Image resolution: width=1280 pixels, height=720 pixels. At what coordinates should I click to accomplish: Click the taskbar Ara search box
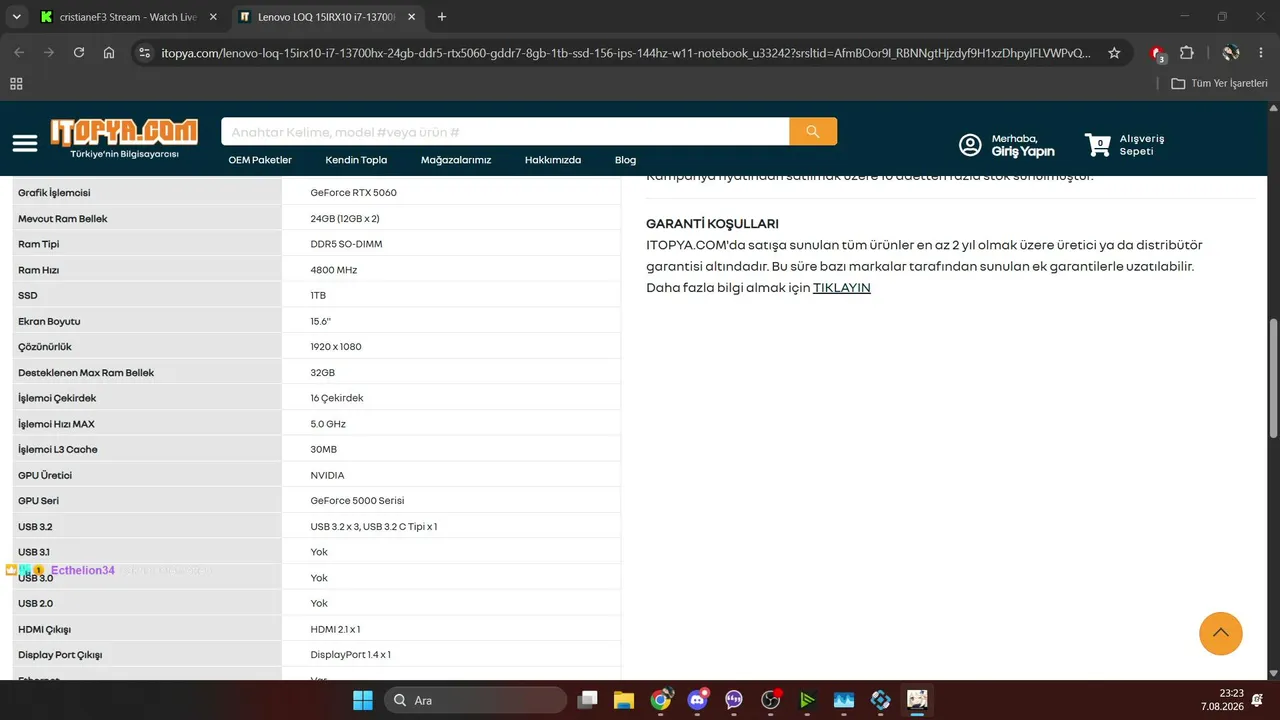pyautogui.click(x=475, y=700)
